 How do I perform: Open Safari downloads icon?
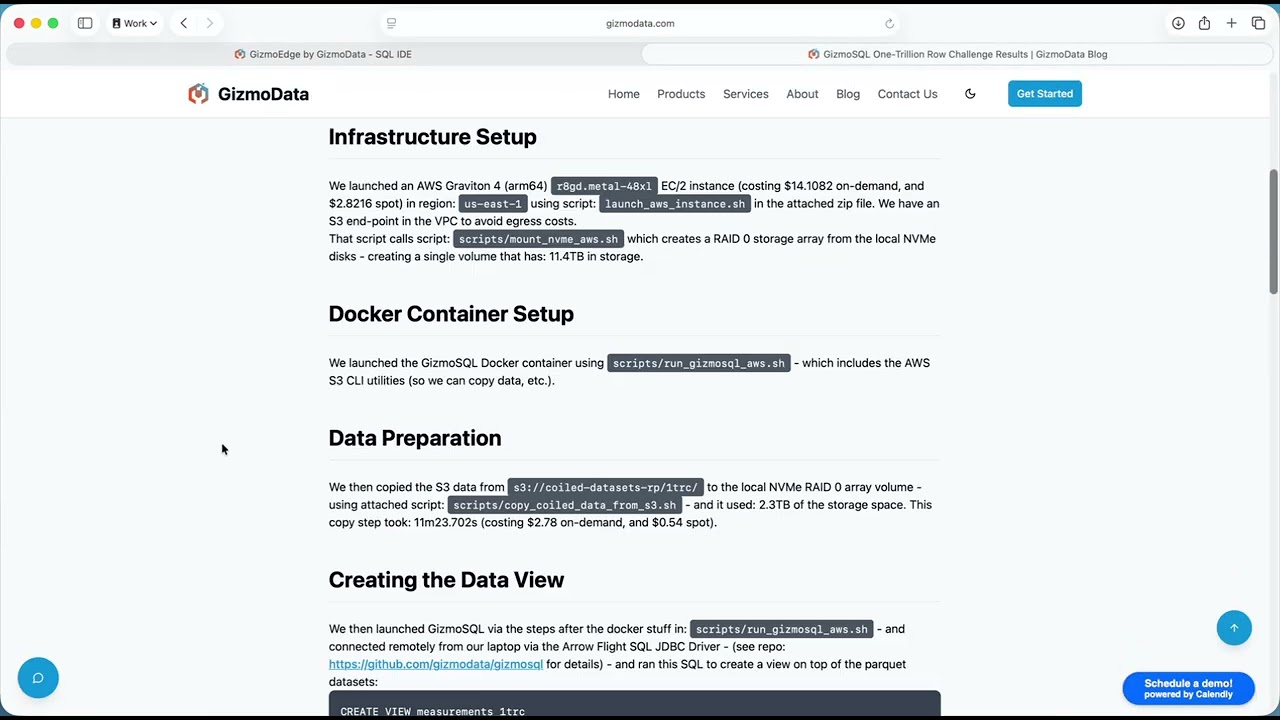tap(1178, 23)
